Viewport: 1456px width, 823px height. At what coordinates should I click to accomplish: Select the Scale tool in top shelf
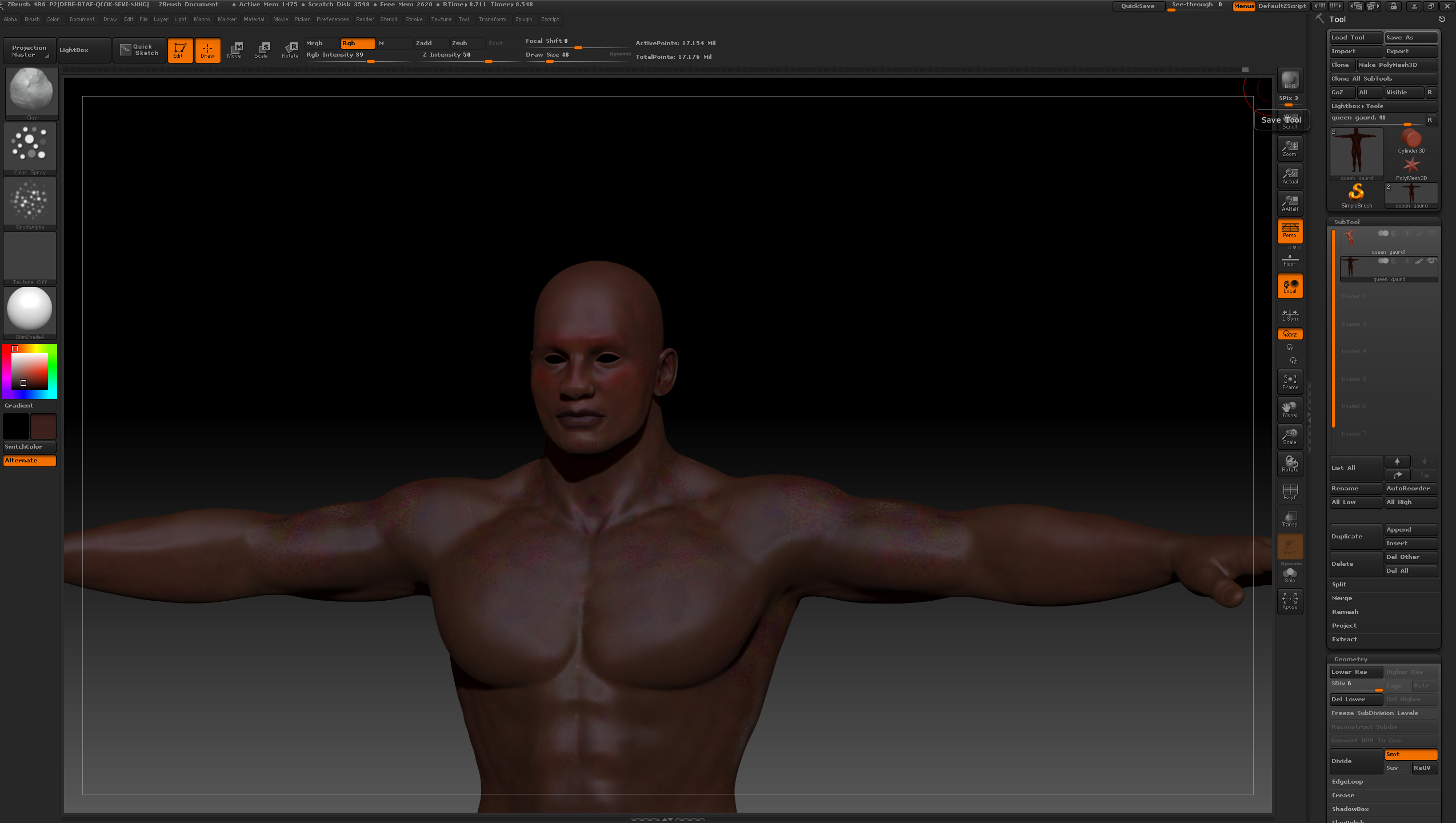click(262, 50)
